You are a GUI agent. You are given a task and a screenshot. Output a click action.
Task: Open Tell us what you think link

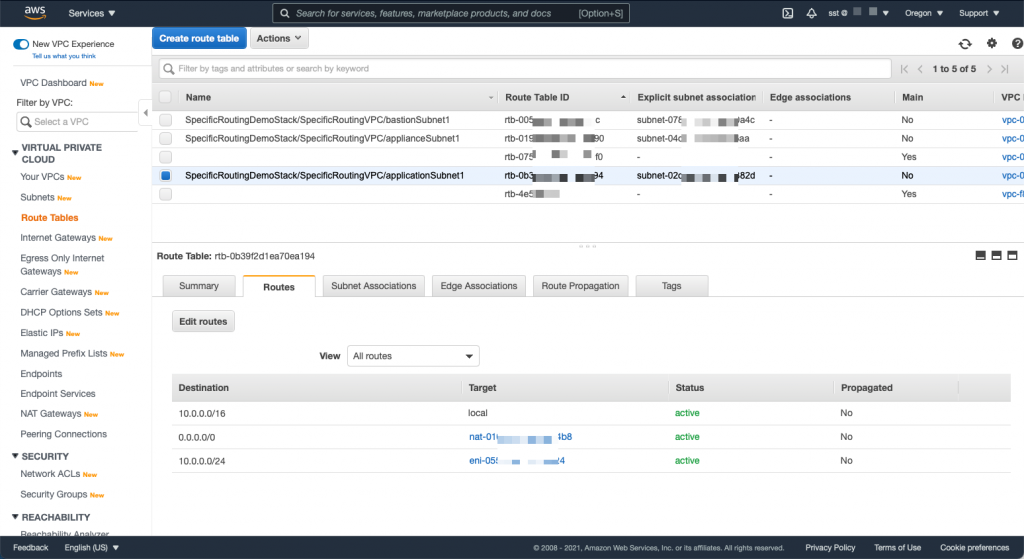[64, 56]
